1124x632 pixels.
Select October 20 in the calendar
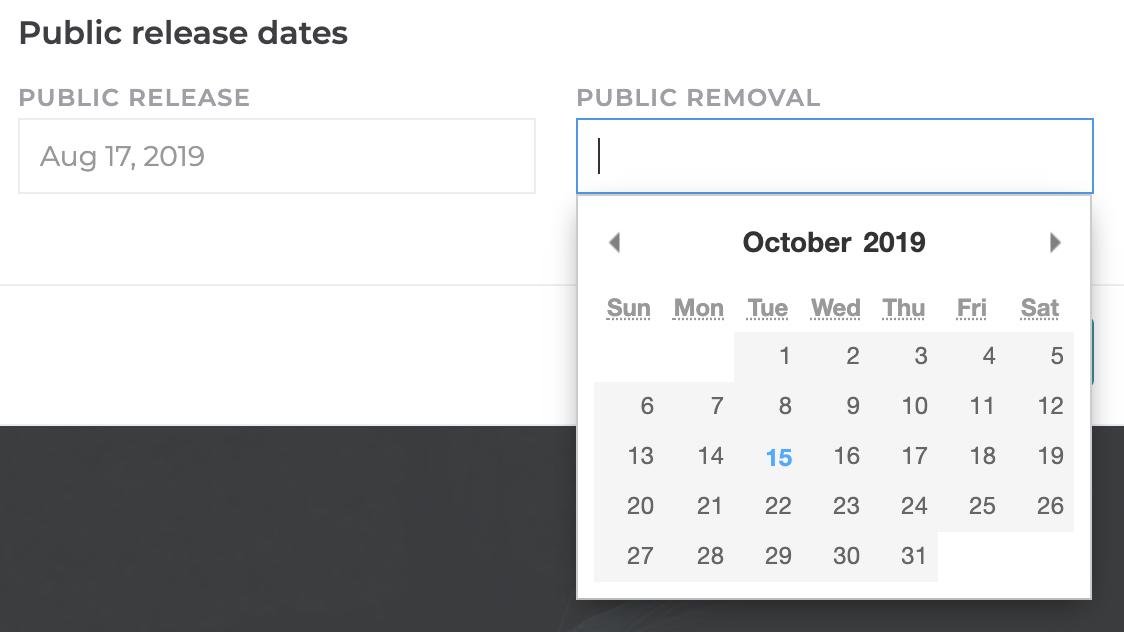640,506
